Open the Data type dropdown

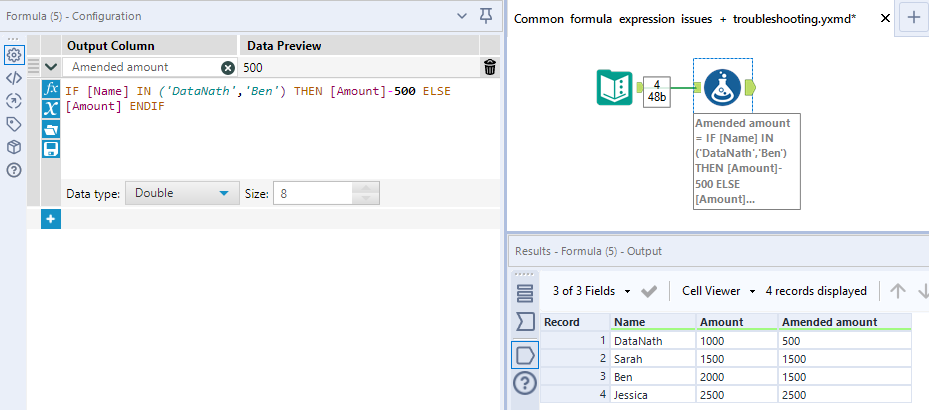tap(182, 193)
